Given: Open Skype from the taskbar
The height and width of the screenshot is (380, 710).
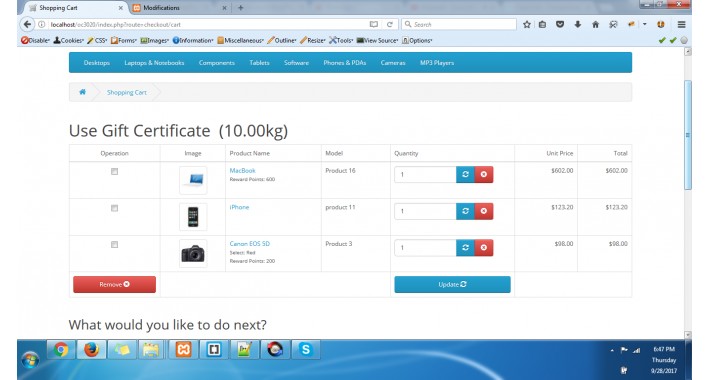Looking at the screenshot, I should 306,350.
